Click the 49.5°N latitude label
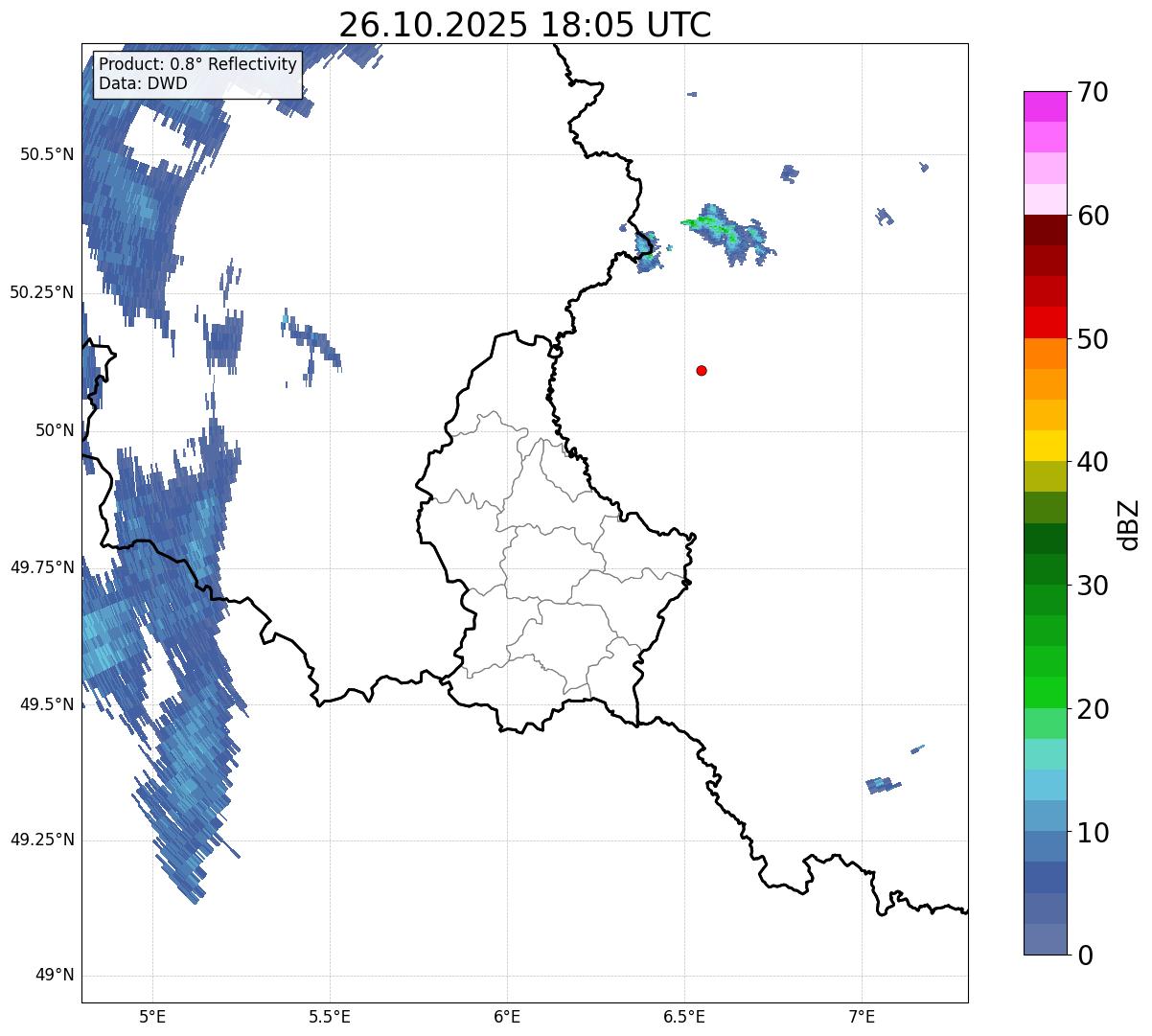Image resolution: width=1152 pixels, height=1036 pixels. [47, 704]
